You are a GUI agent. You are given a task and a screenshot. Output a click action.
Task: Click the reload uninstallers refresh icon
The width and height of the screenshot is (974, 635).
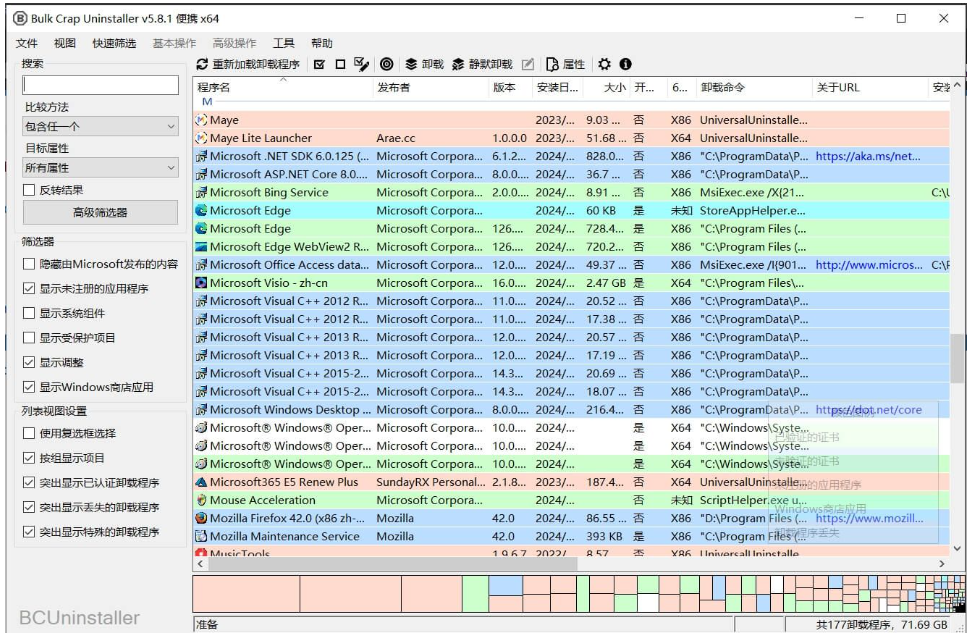point(202,64)
